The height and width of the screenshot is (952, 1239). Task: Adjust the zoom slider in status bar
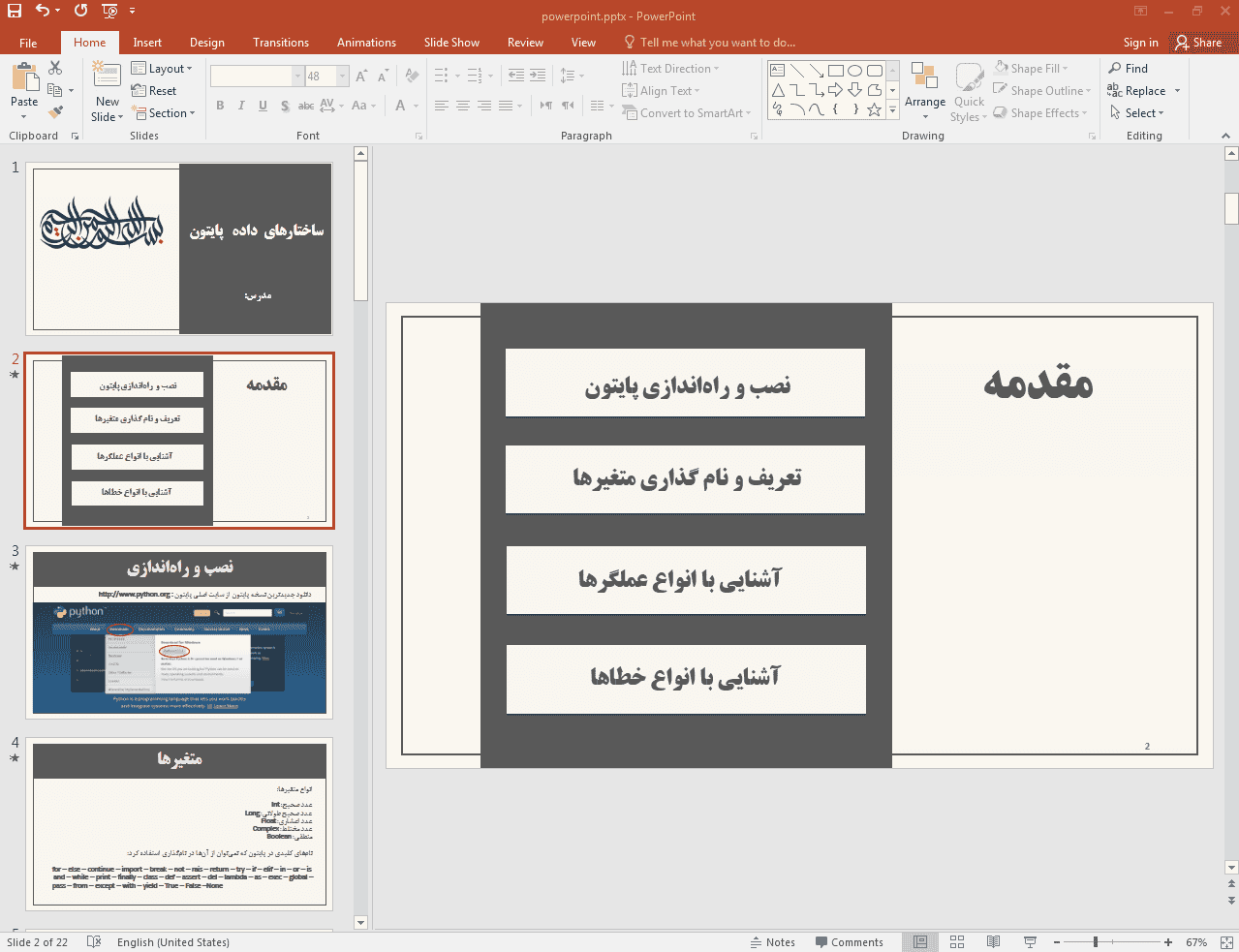pyautogui.click(x=1095, y=941)
